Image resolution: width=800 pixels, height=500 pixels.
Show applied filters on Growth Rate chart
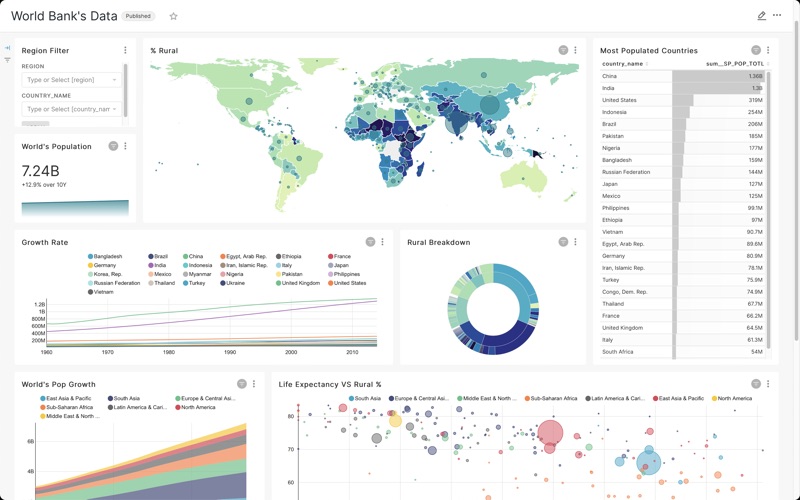pyautogui.click(x=370, y=242)
